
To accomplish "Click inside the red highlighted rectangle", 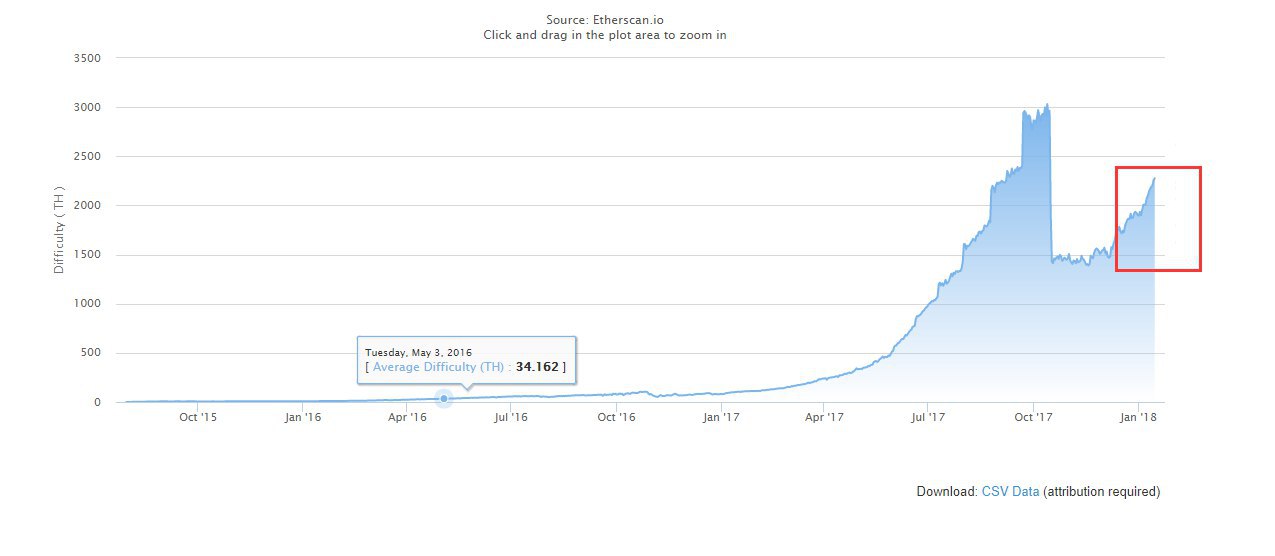I will tap(1158, 219).
